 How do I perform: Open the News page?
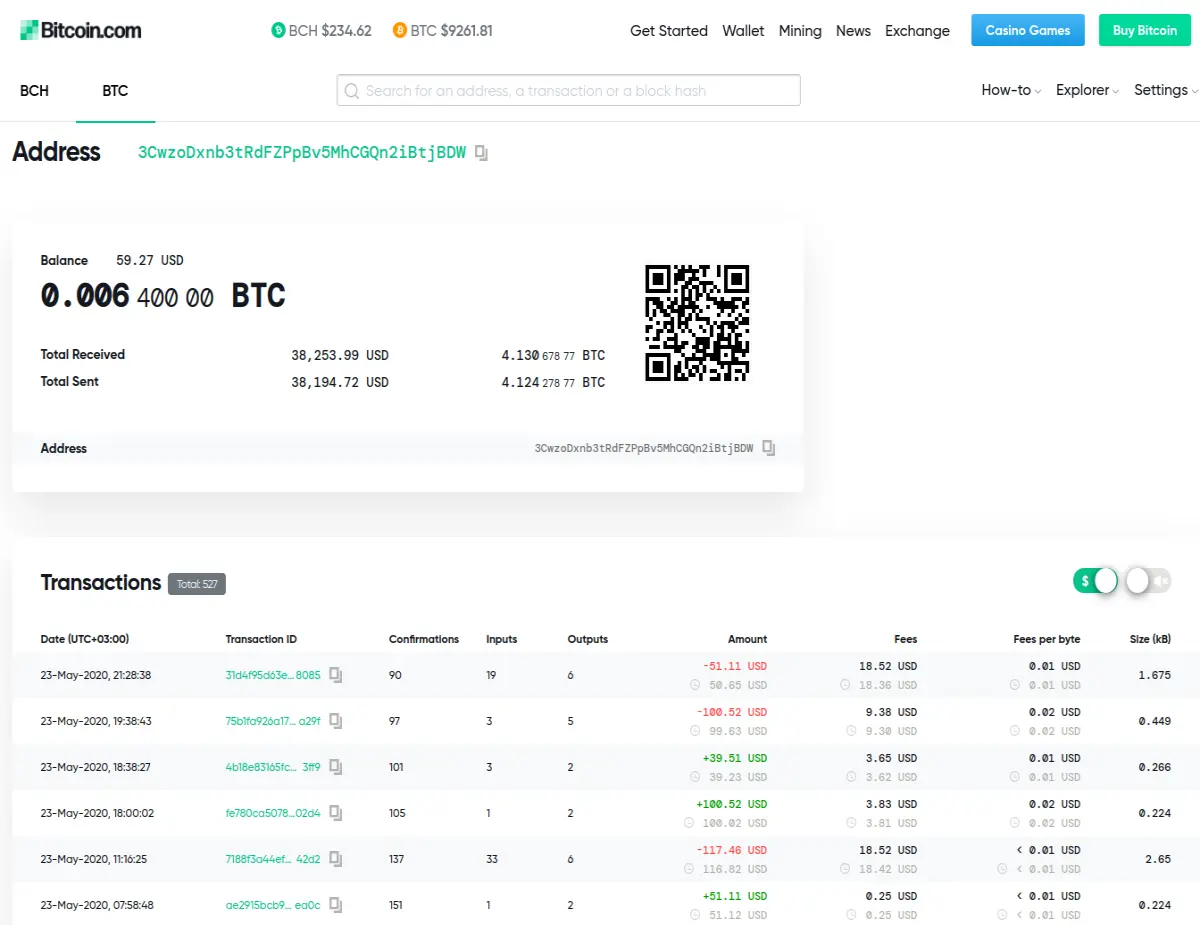pyautogui.click(x=853, y=31)
